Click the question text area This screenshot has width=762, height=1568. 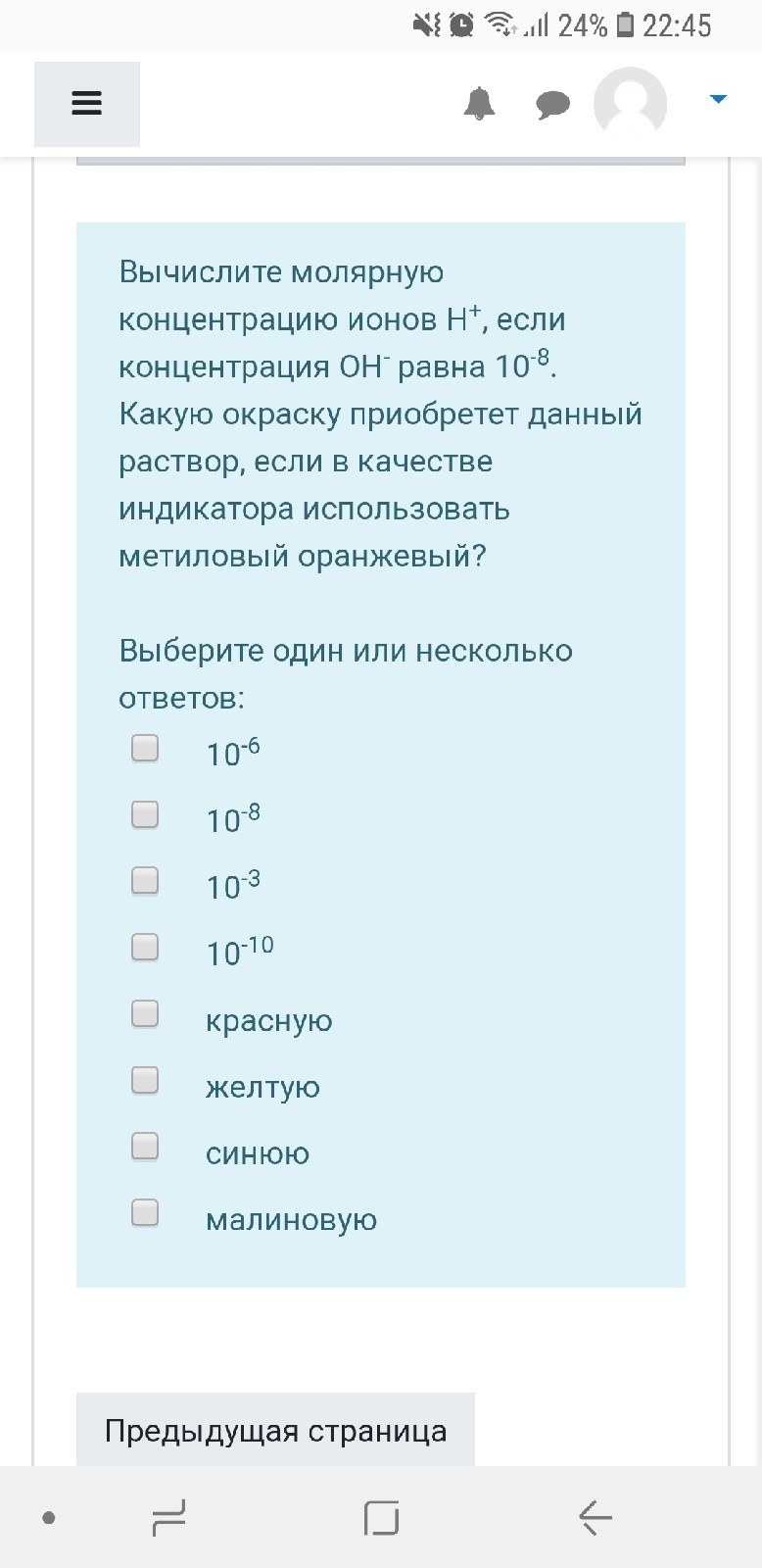click(380, 412)
